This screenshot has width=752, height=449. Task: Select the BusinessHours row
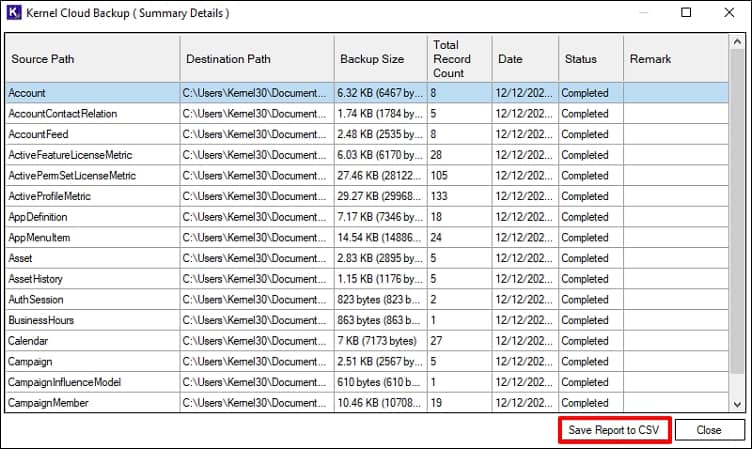(367, 320)
